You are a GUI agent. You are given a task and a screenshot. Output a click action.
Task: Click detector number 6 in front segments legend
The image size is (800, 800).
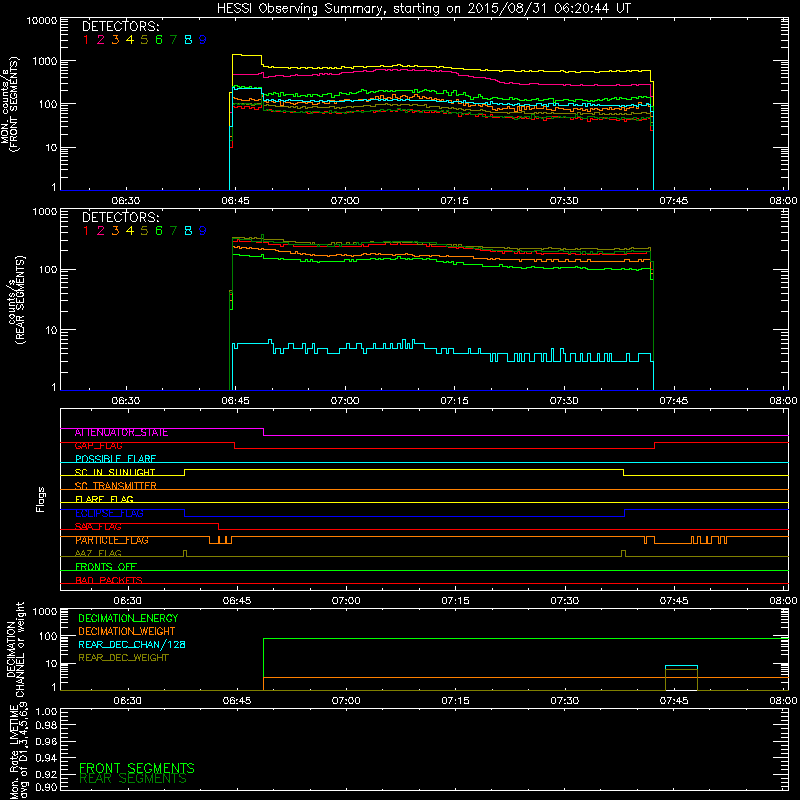coord(159,40)
